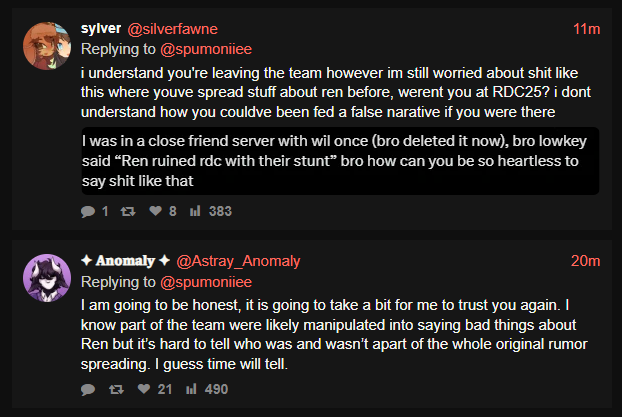The image size is (622, 417).
Task: Click the reply bubble icon on Anomaly's post
Action: click(88, 390)
